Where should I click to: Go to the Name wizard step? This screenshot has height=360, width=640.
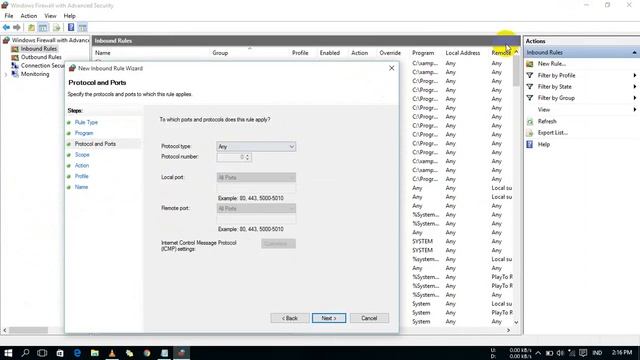pyautogui.click(x=81, y=187)
